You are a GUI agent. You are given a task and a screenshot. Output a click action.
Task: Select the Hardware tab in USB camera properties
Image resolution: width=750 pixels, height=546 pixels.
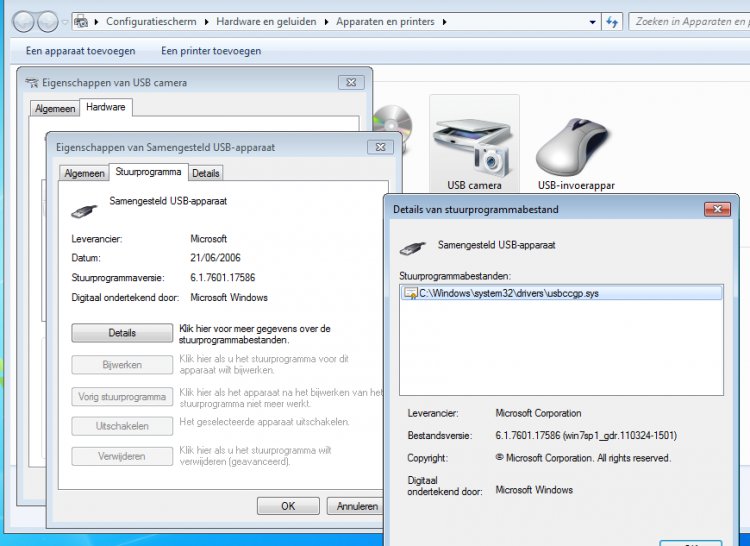click(x=106, y=107)
